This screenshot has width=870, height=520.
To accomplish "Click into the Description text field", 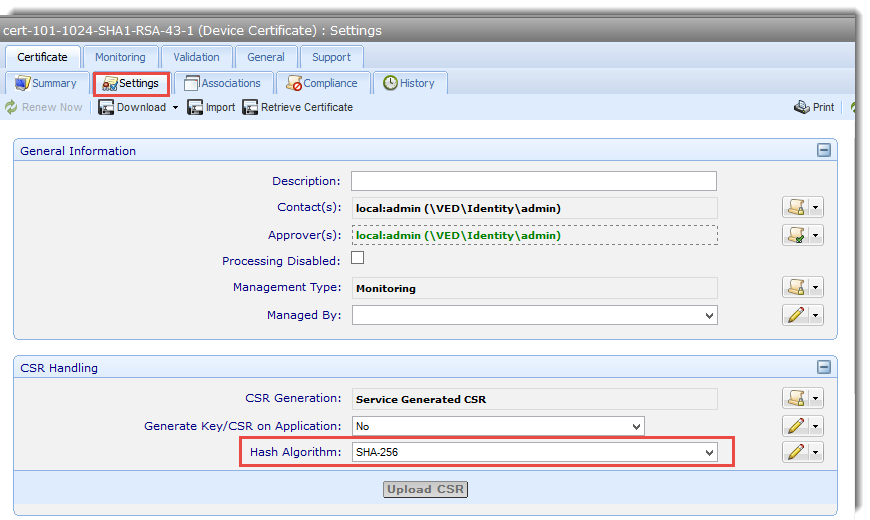I will 533,181.
